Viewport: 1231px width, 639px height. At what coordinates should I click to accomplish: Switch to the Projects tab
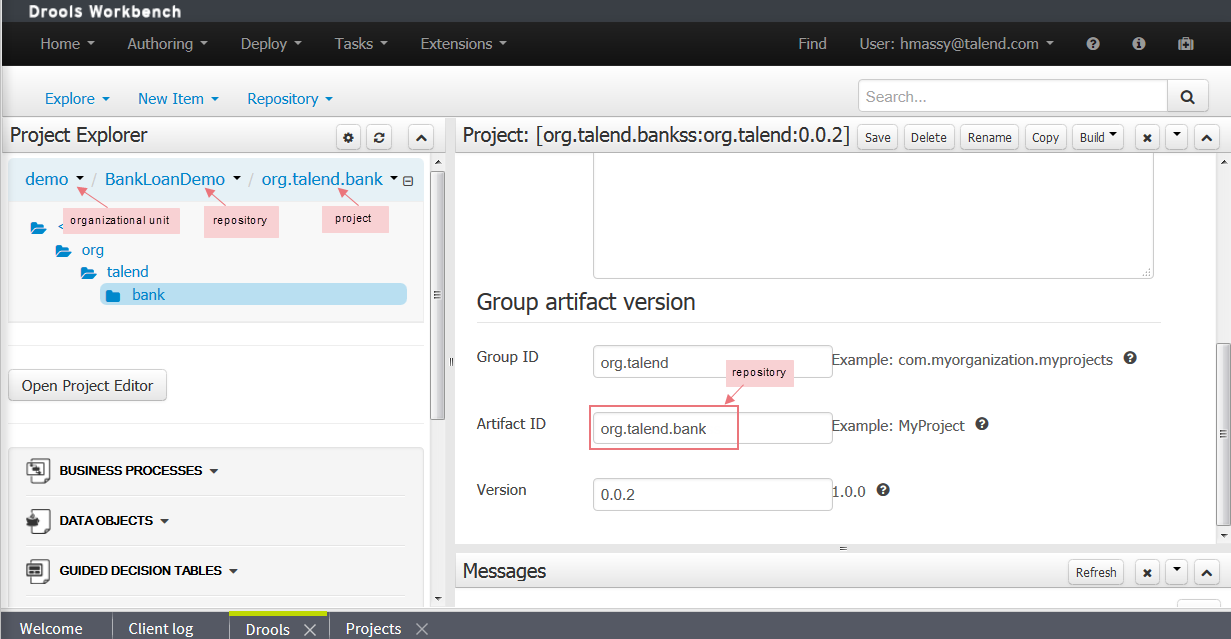coord(373,628)
